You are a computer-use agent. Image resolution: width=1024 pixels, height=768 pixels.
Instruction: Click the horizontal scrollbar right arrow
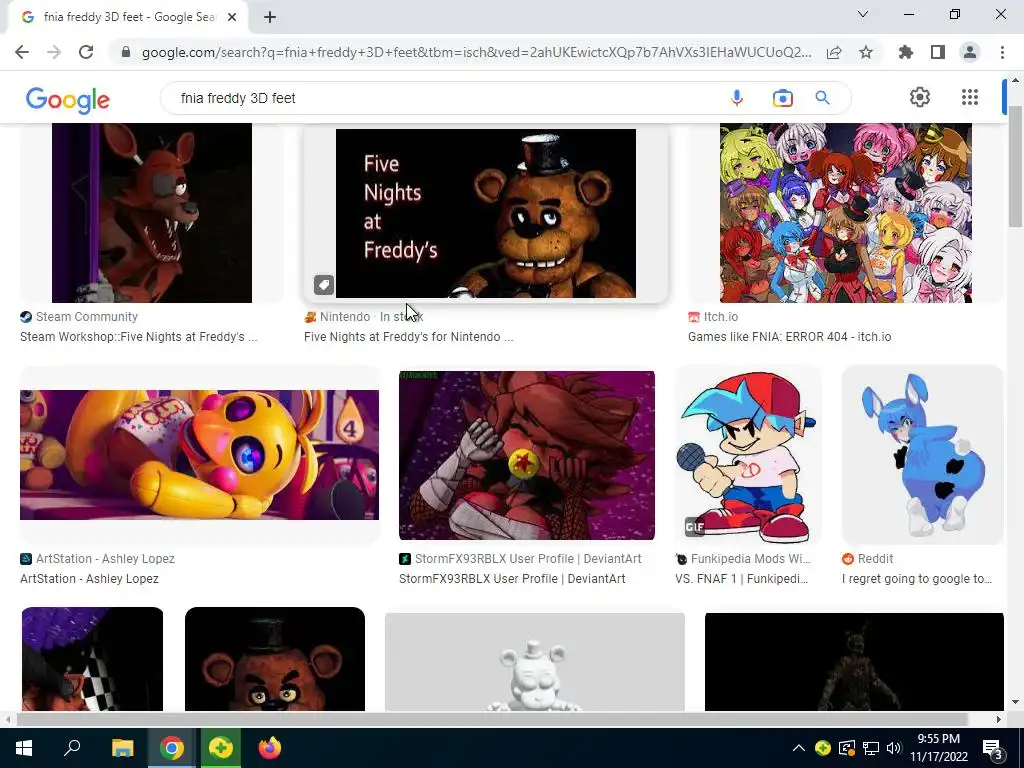coord(998,719)
